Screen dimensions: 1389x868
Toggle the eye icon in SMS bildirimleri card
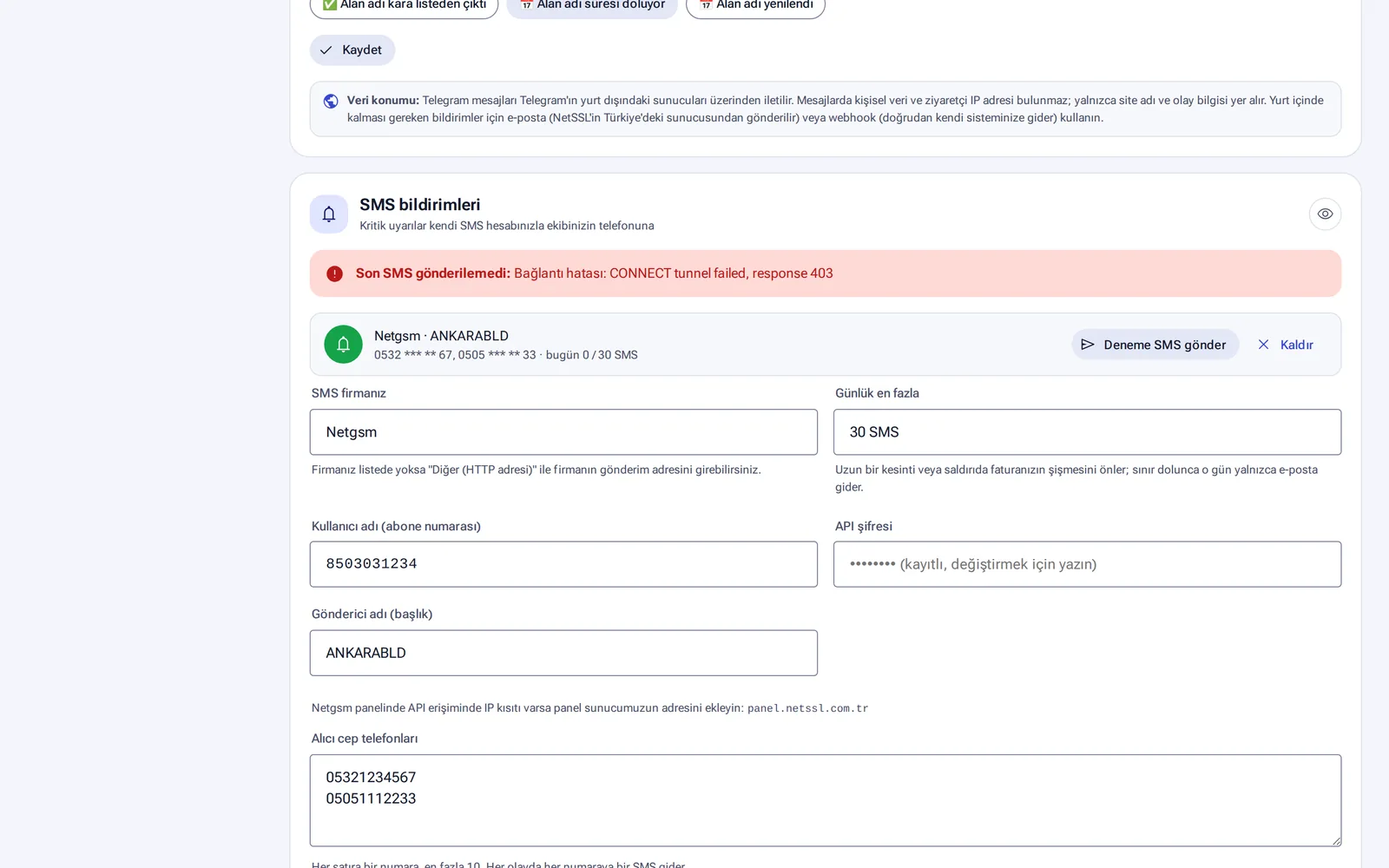point(1325,214)
